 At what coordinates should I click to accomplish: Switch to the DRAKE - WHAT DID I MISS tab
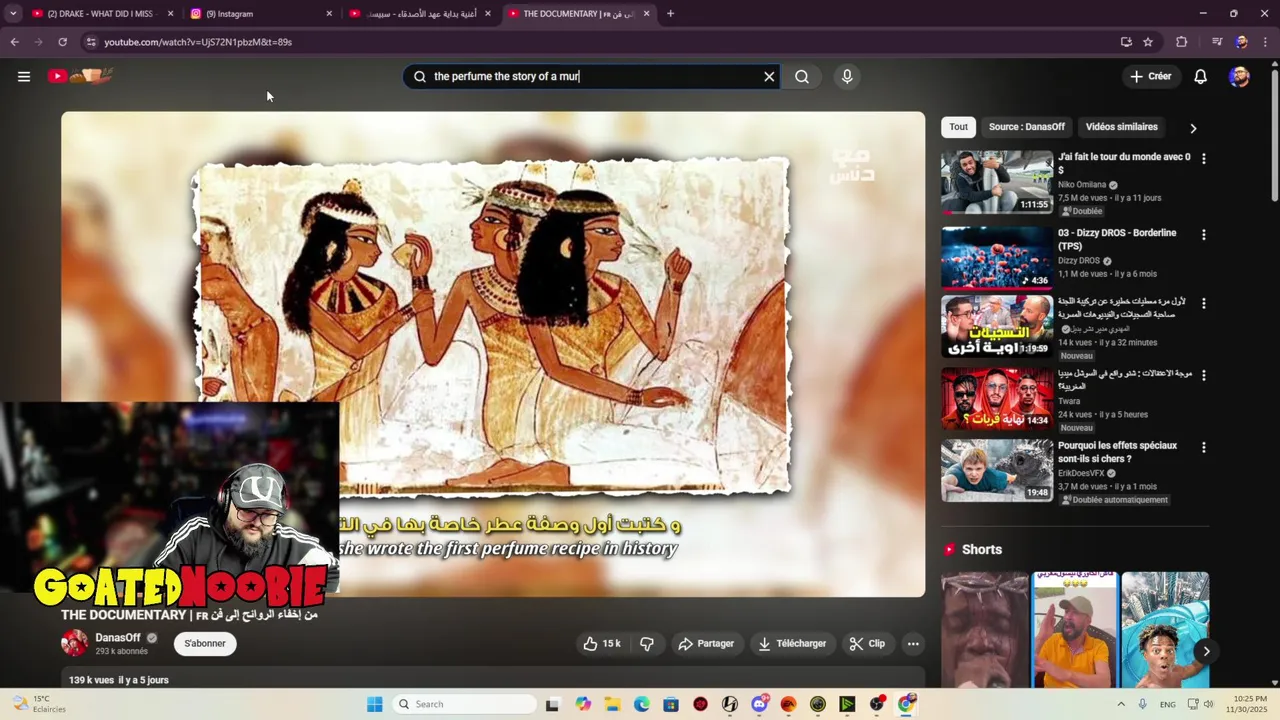(100, 14)
